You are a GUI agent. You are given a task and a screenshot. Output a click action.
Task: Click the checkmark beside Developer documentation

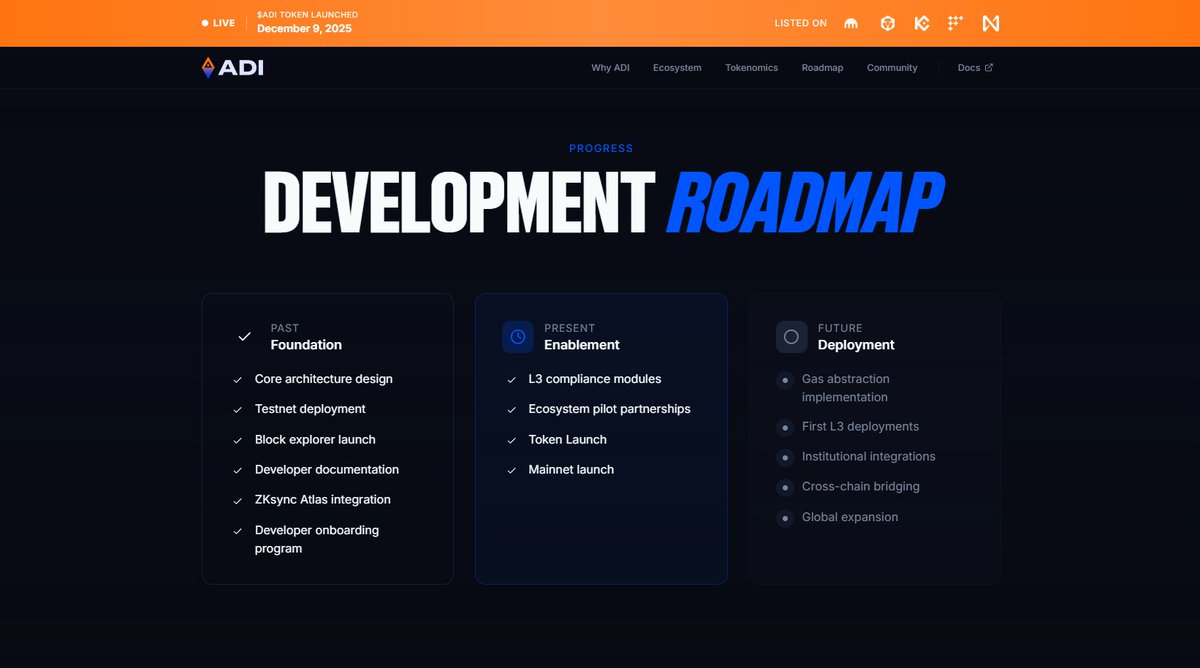(238, 470)
